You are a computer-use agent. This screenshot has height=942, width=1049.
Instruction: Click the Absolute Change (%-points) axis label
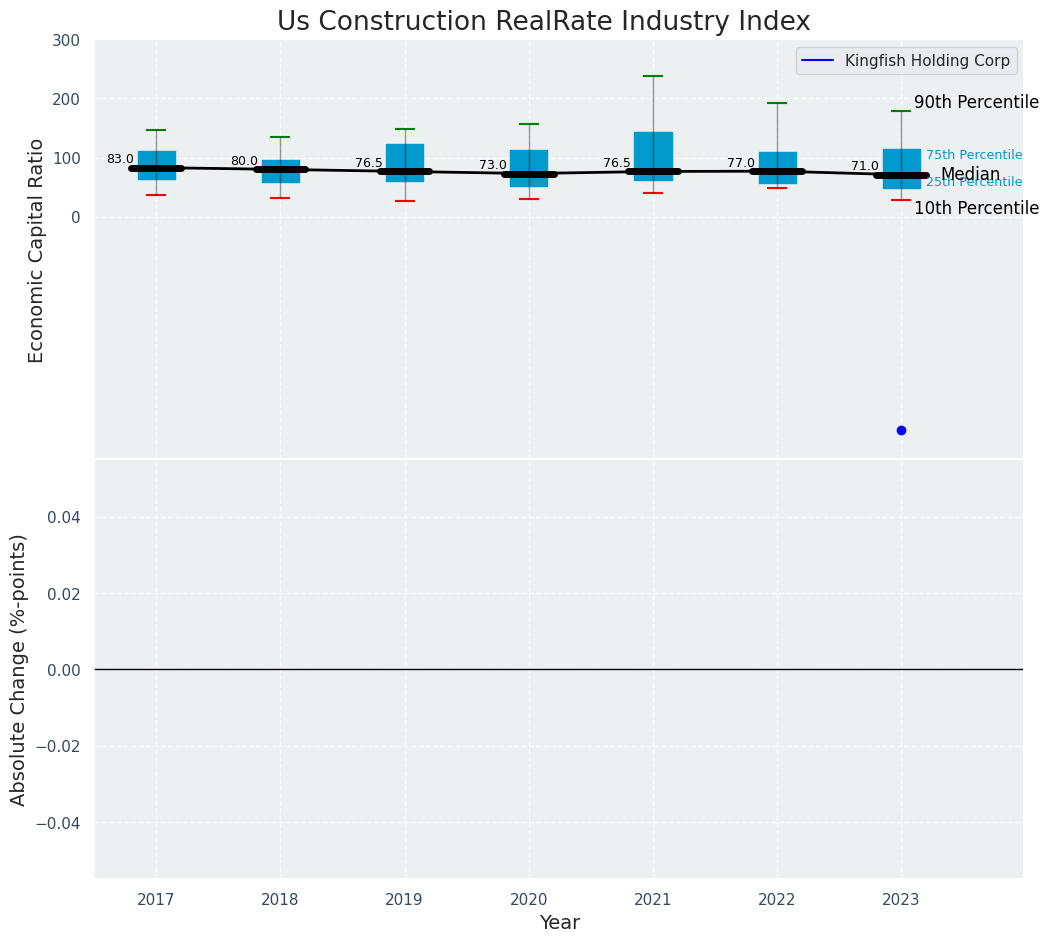[x=19, y=669]
